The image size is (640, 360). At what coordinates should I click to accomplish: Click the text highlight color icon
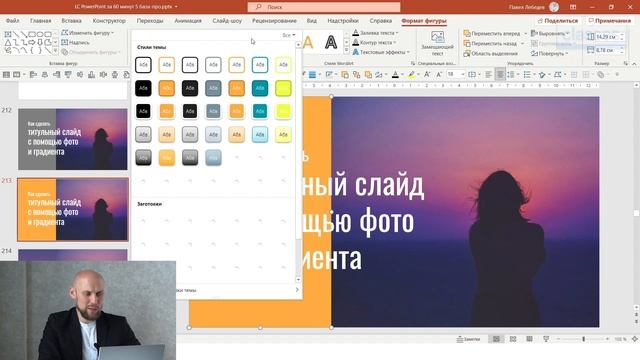pyautogui.click(x=411, y=74)
